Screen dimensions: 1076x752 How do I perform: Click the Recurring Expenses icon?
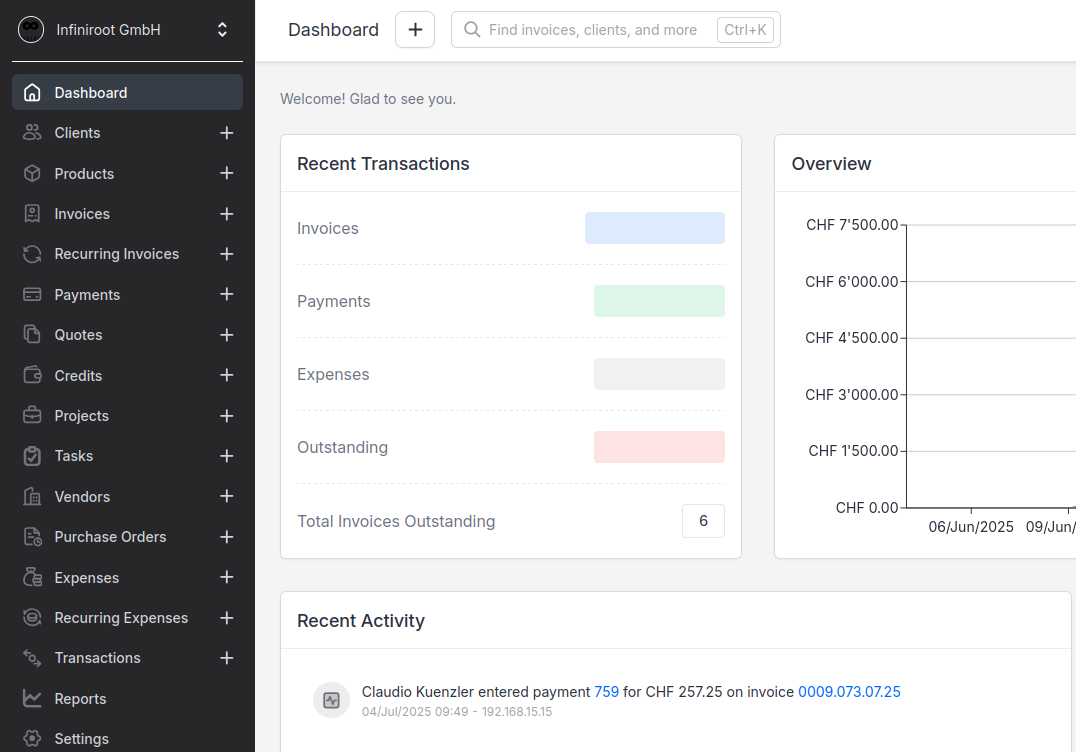pyautogui.click(x=32, y=618)
